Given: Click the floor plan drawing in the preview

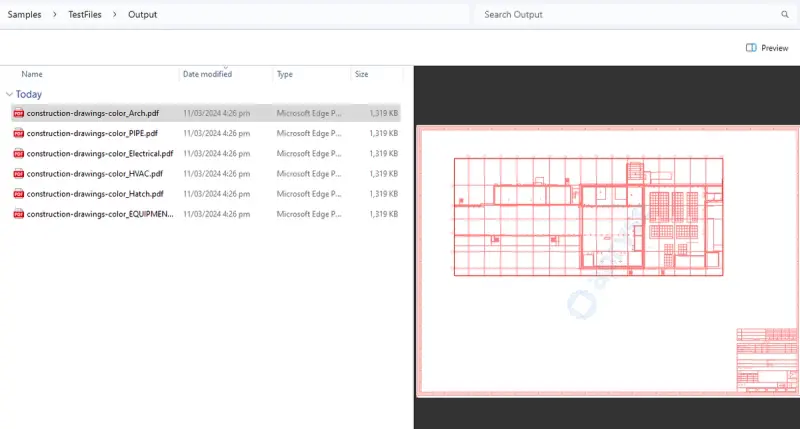Looking at the screenshot, I should point(588,217).
